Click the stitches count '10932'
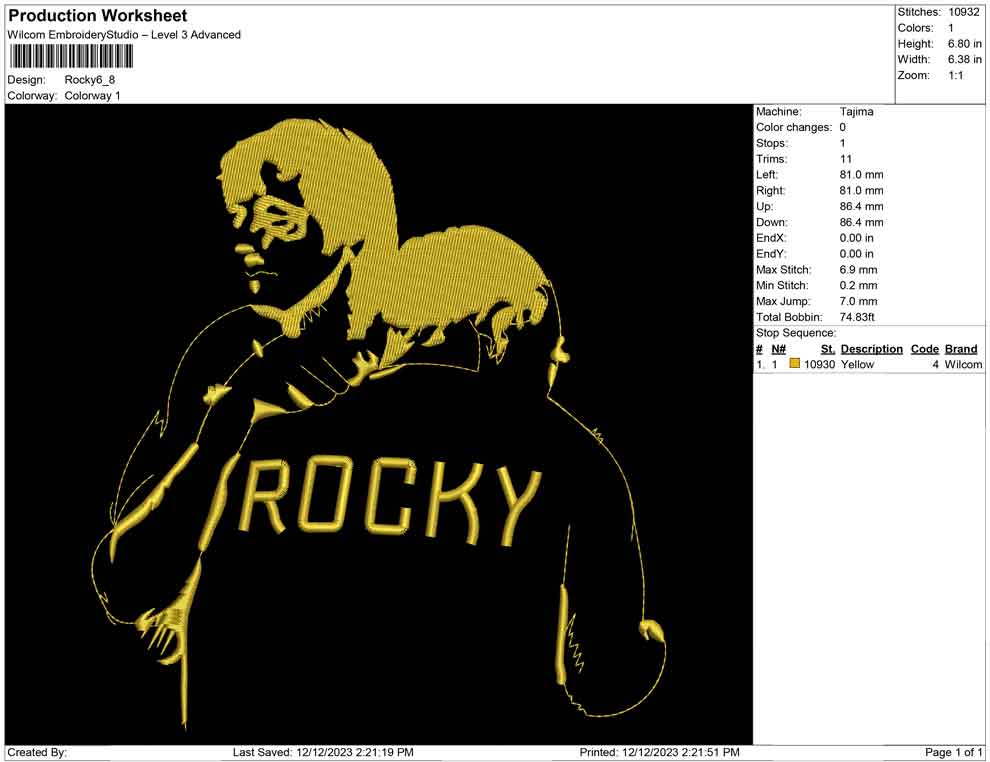The height and width of the screenshot is (762, 990). point(963,12)
